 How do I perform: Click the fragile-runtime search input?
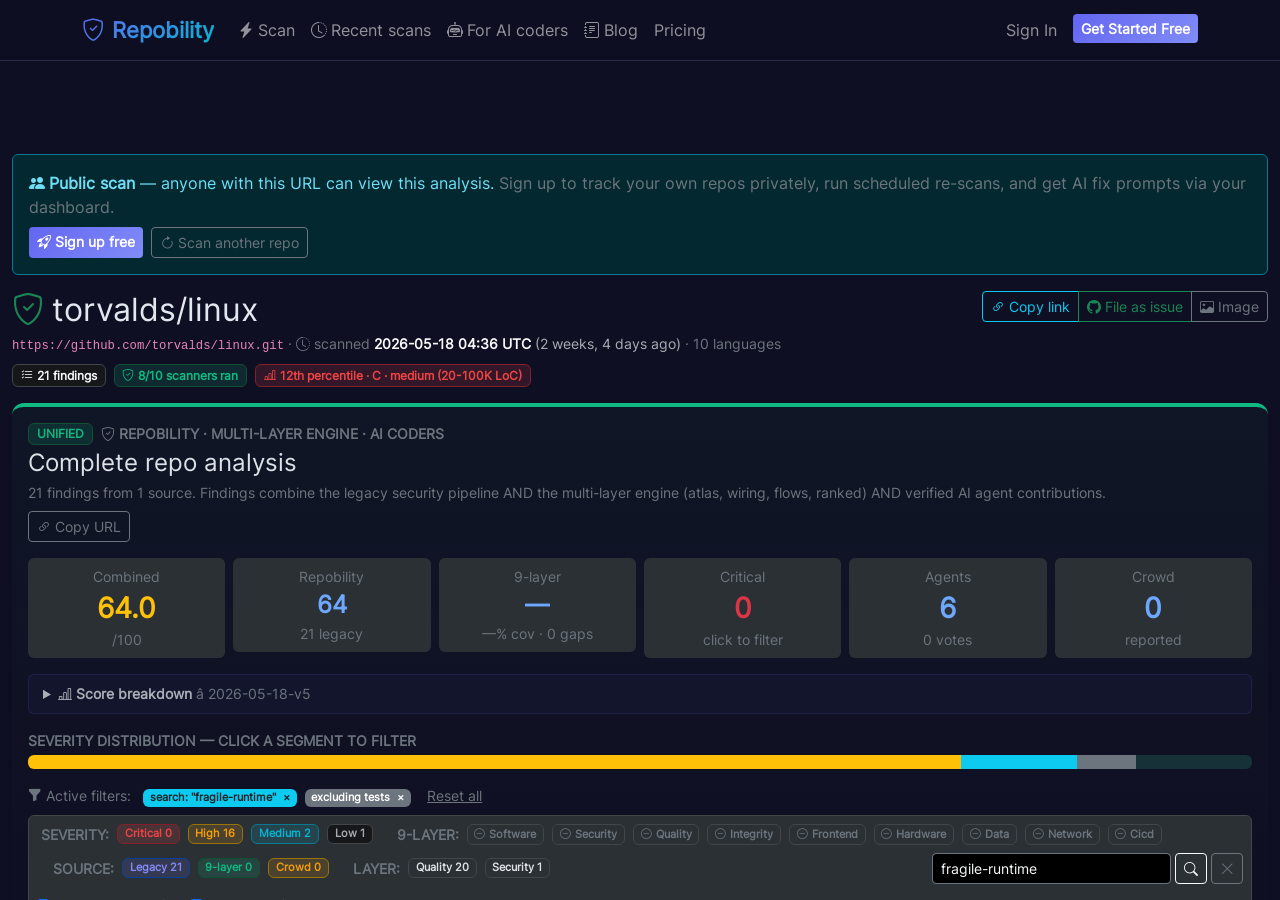1051,869
